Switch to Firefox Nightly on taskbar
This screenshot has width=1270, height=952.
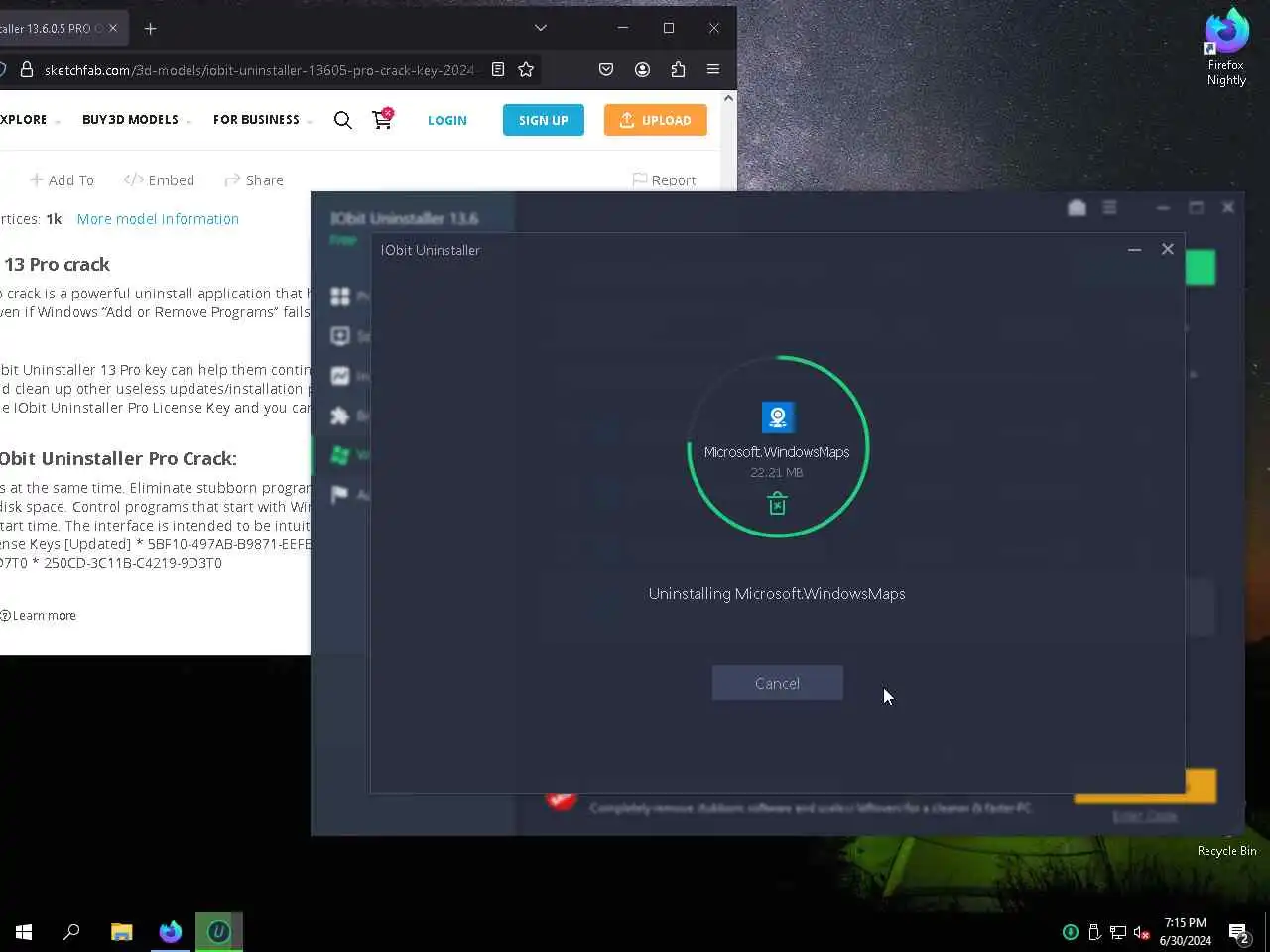pos(171,932)
